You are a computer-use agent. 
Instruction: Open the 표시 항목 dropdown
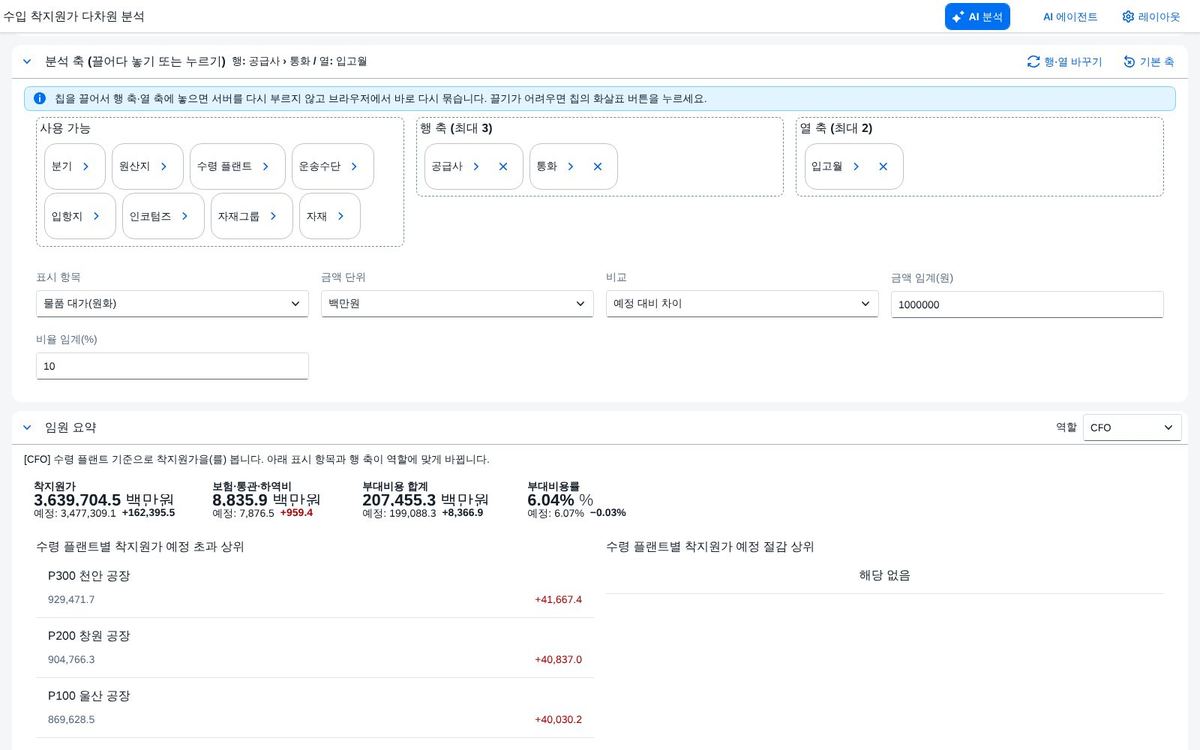[x=172, y=304]
